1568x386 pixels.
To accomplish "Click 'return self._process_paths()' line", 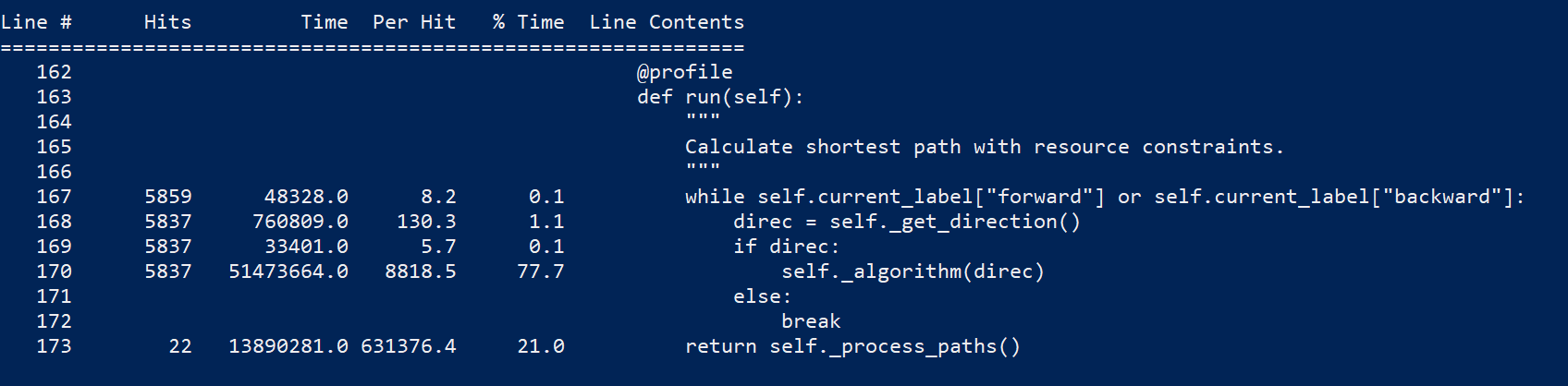I will point(852,346).
